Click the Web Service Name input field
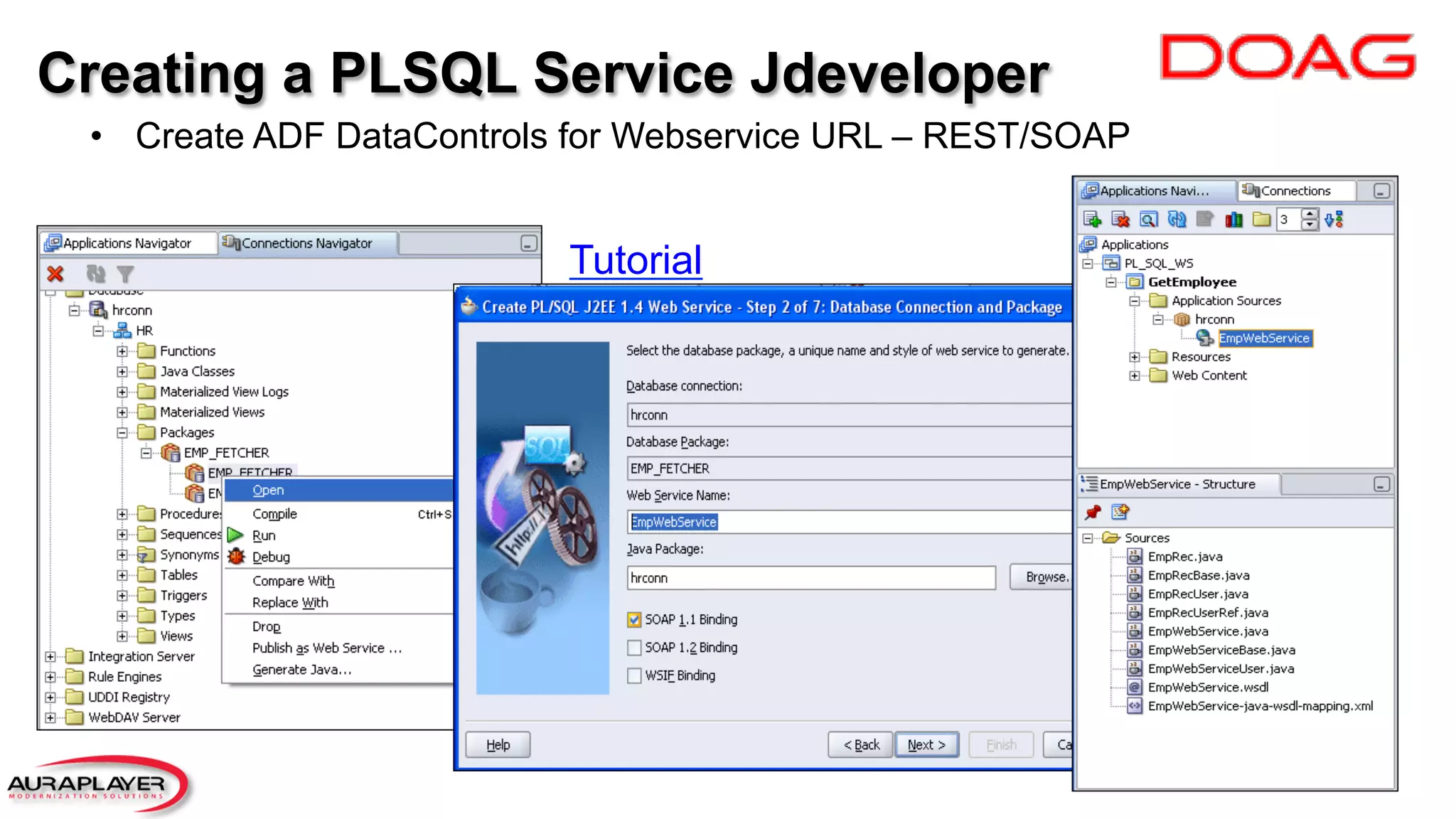The height and width of the screenshot is (819, 1456). (x=849, y=522)
